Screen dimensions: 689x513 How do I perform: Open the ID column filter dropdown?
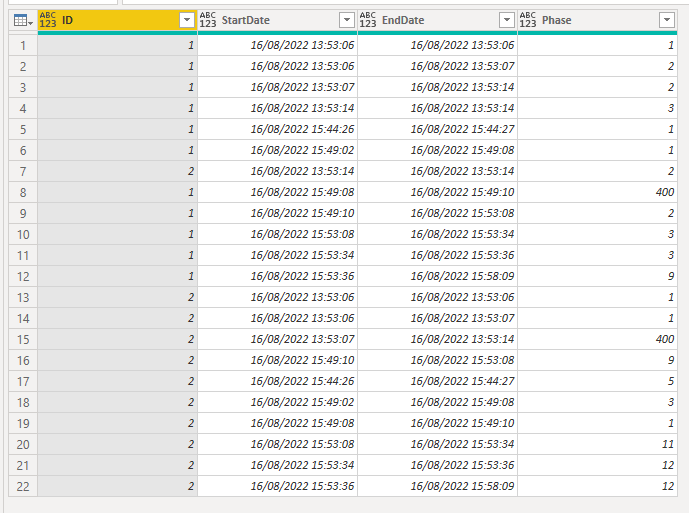coord(187,20)
